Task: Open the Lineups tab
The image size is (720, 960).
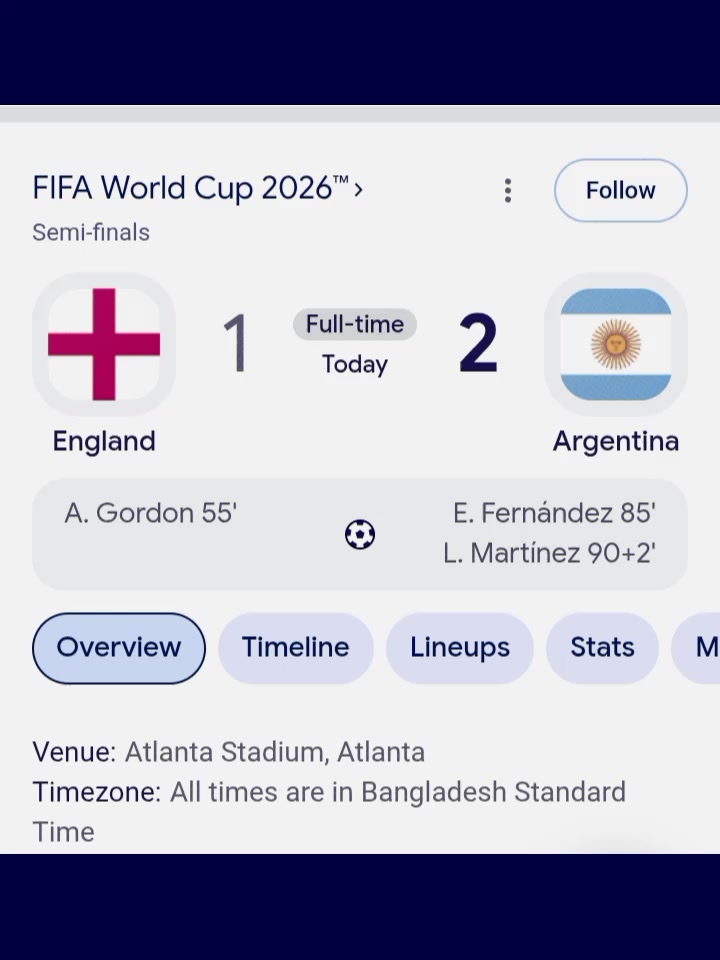Action: [x=460, y=648]
